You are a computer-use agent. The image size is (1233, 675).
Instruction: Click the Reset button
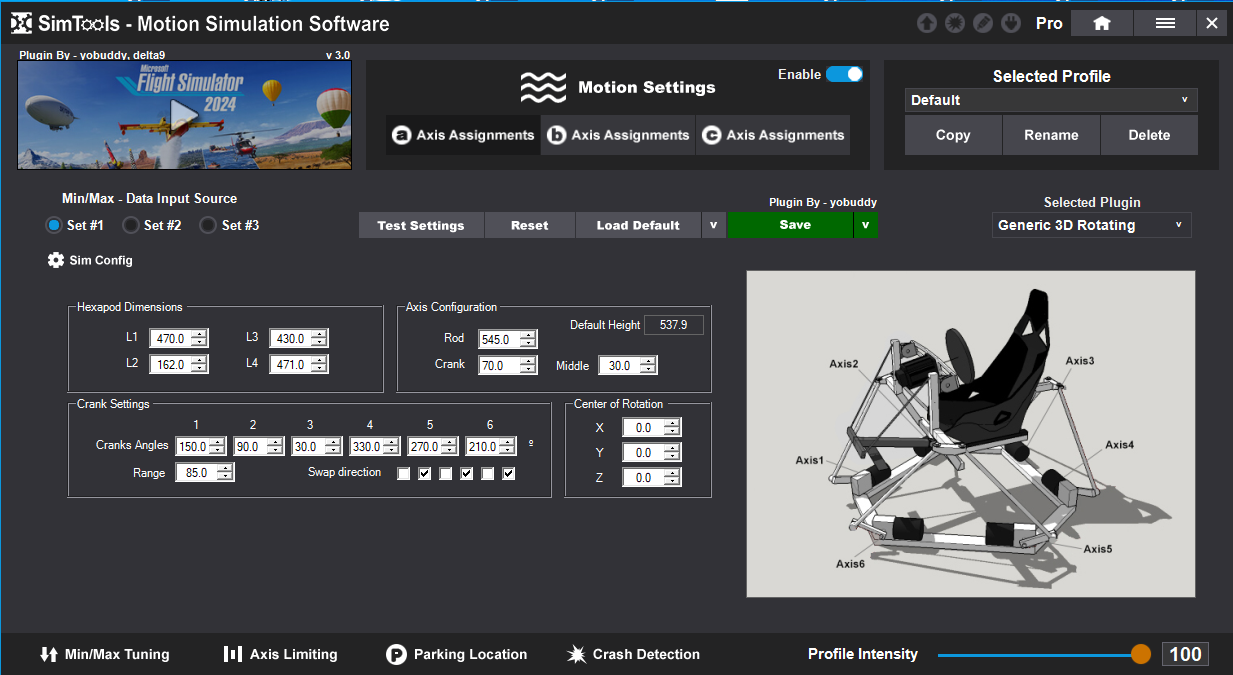click(530, 225)
